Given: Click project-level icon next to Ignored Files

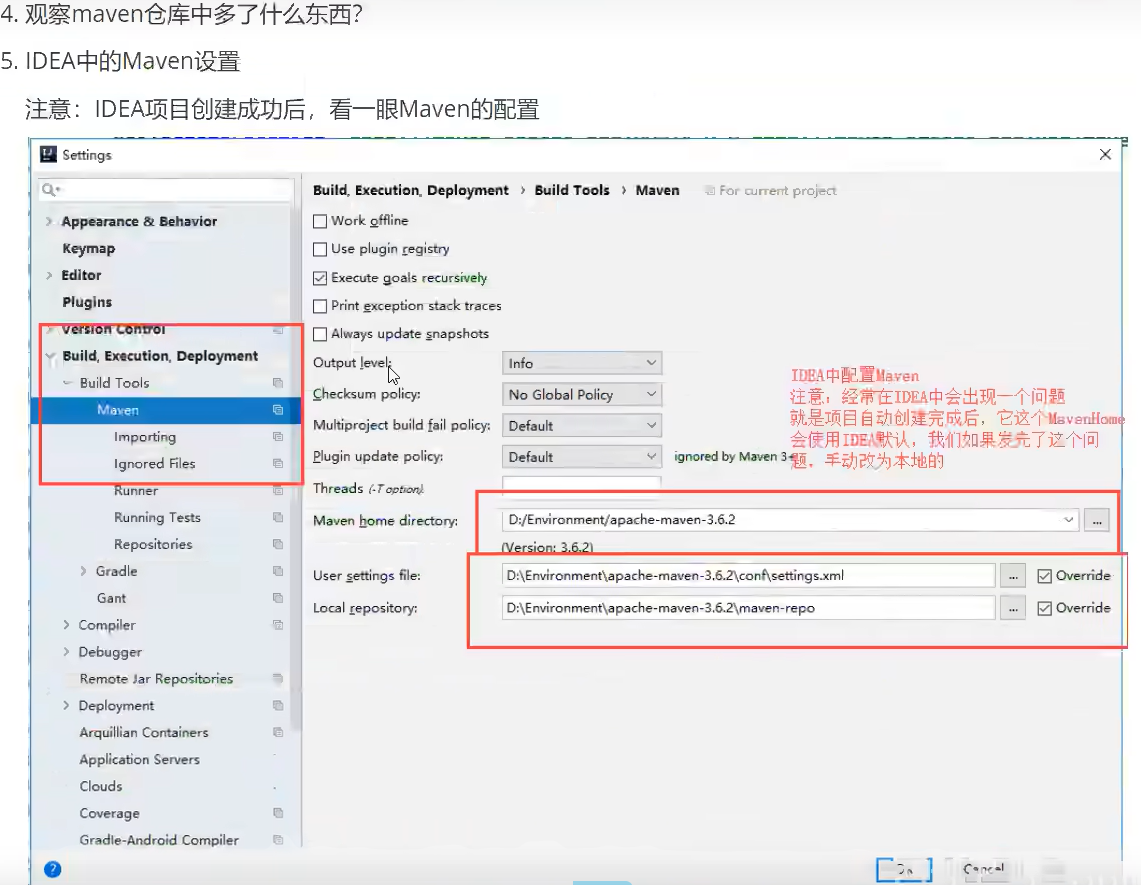Looking at the screenshot, I should [x=277, y=464].
